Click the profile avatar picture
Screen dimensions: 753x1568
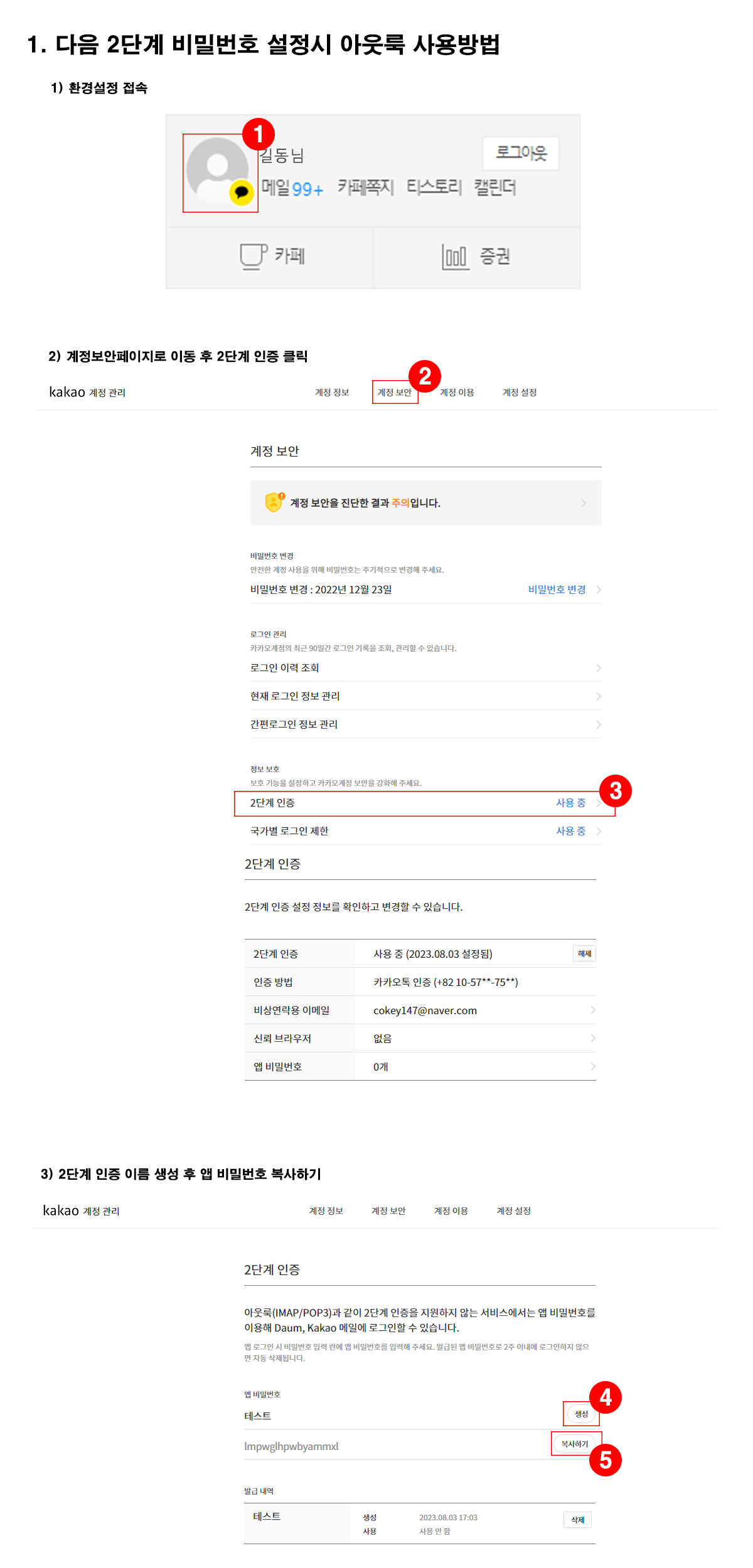[x=217, y=169]
